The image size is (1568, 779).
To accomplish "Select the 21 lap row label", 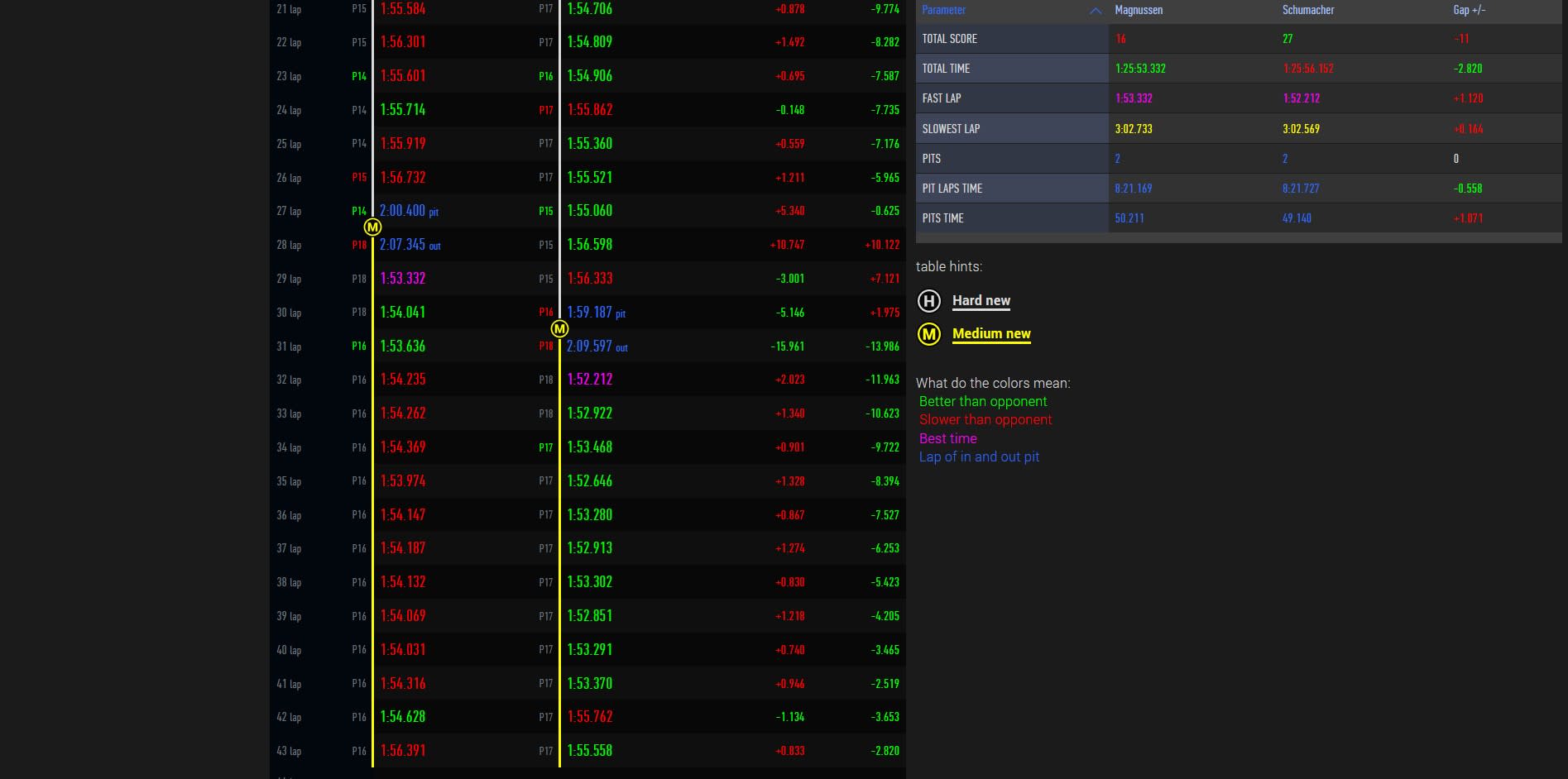I will tap(289, 9).
